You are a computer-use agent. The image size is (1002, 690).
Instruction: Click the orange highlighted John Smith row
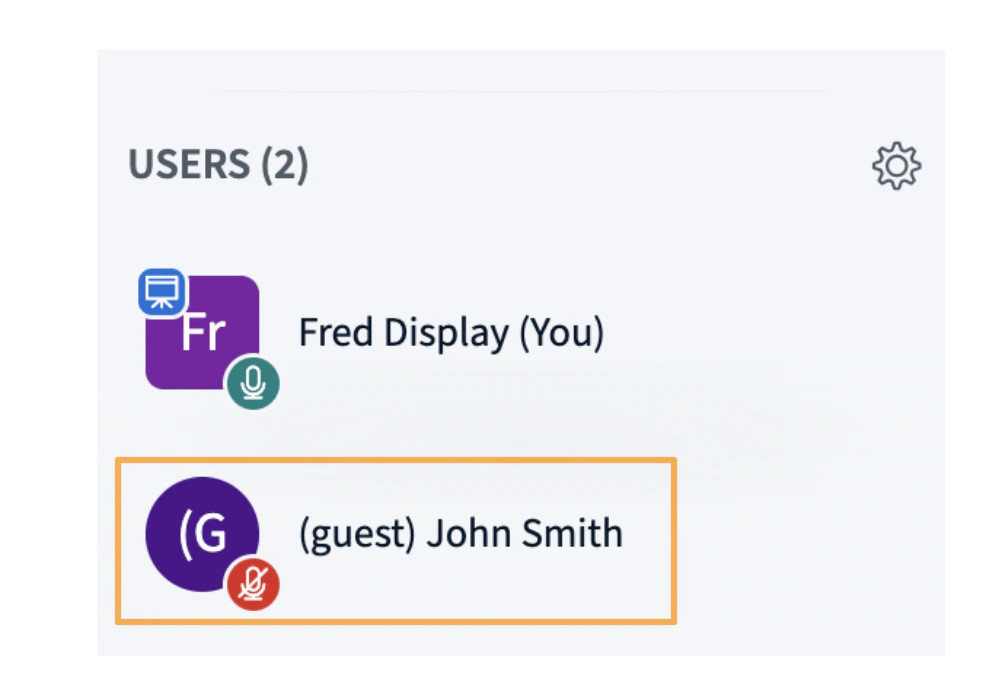click(x=395, y=540)
